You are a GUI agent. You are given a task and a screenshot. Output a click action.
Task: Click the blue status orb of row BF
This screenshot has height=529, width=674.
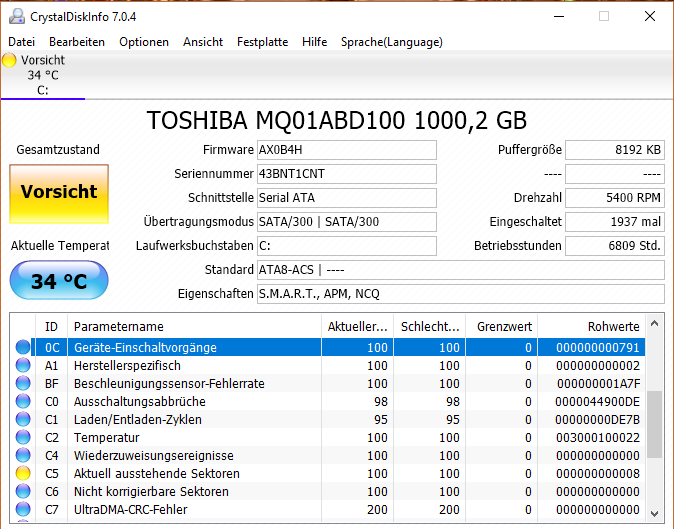click(x=23, y=383)
